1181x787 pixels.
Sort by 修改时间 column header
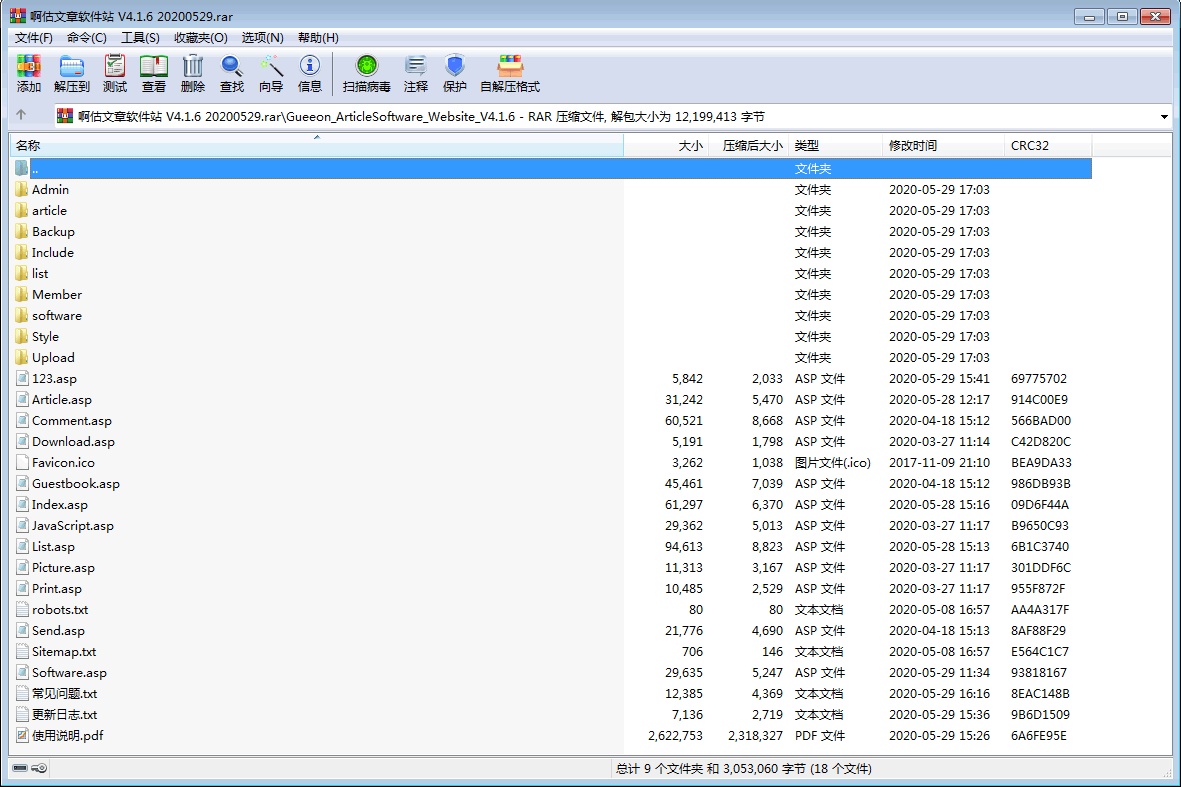point(913,146)
